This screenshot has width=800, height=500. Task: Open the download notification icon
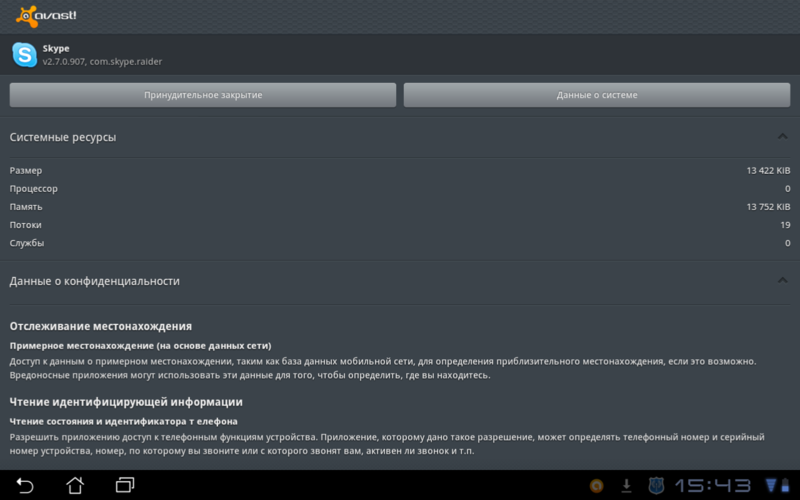click(x=626, y=486)
